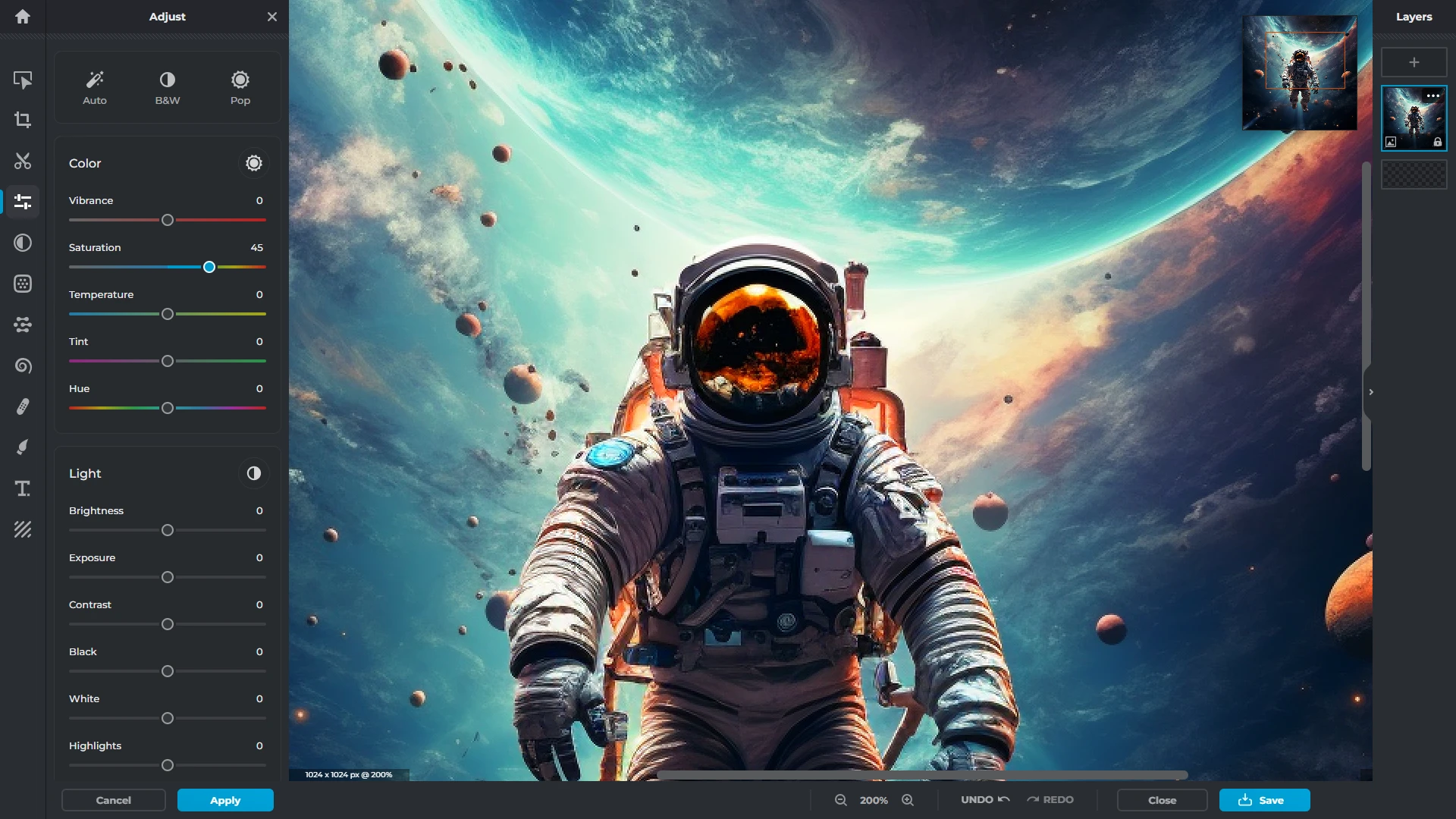Click the navigator preview thumbnail

[x=1299, y=73]
